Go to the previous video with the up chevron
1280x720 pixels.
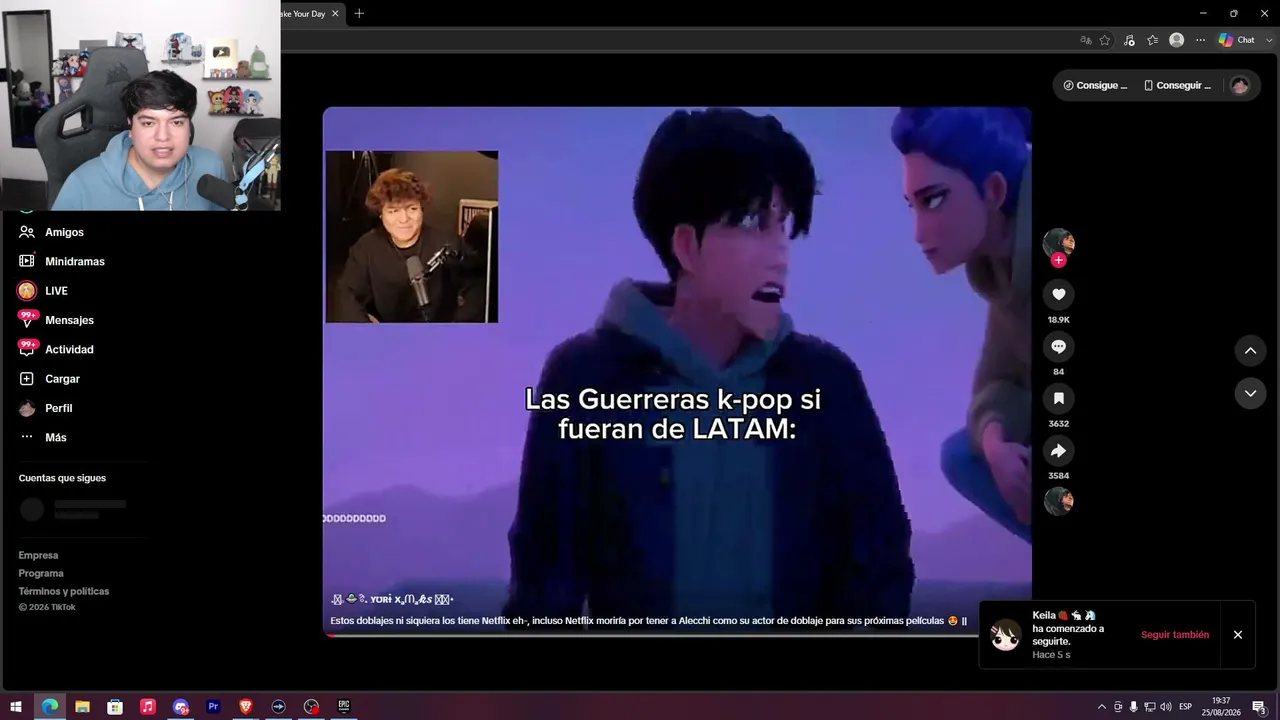(x=1250, y=351)
